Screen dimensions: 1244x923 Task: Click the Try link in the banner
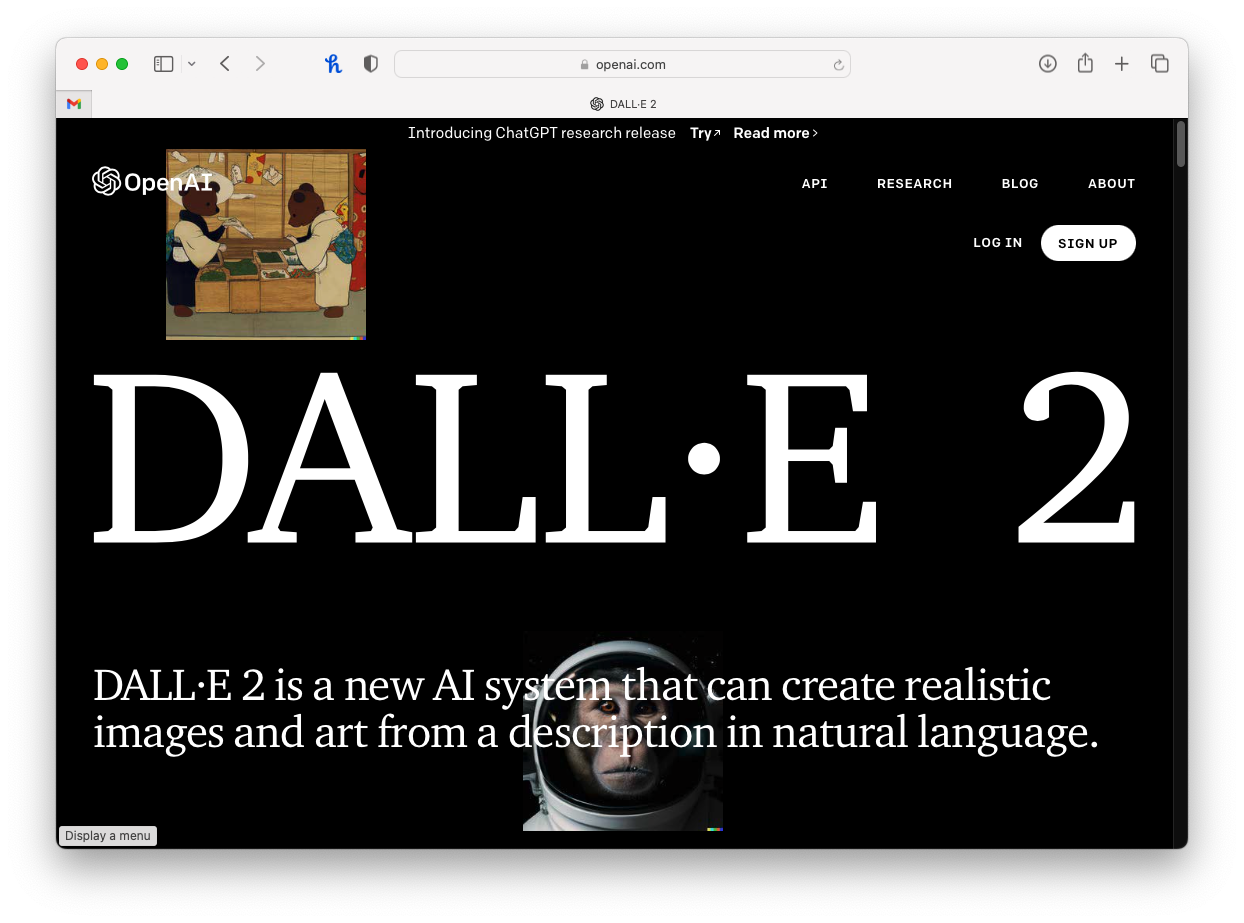(x=705, y=133)
